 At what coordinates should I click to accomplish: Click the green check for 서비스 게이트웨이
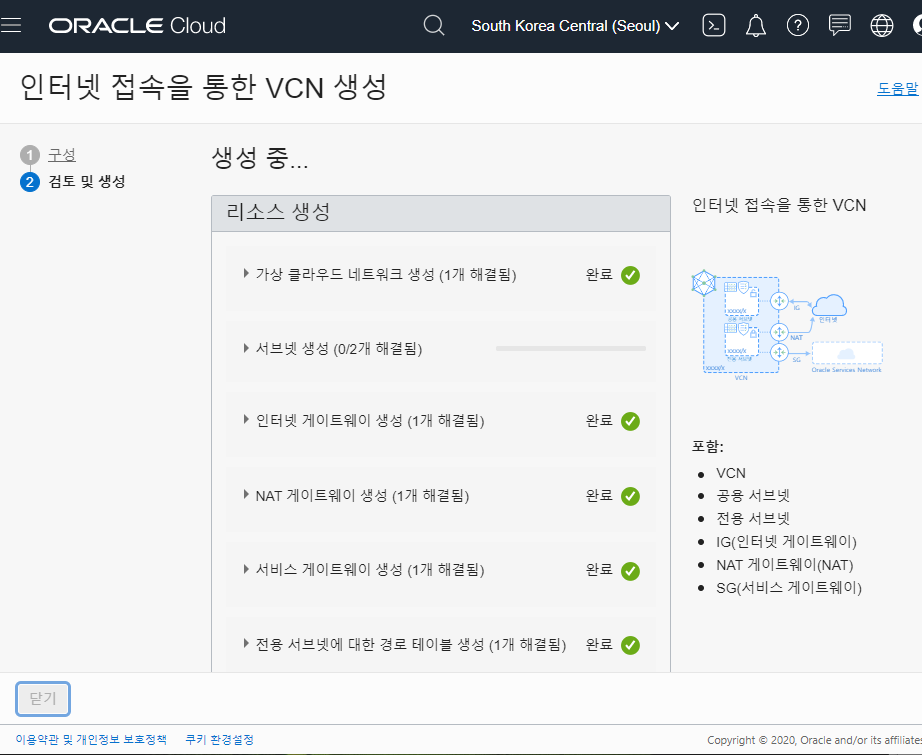(630, 570)
